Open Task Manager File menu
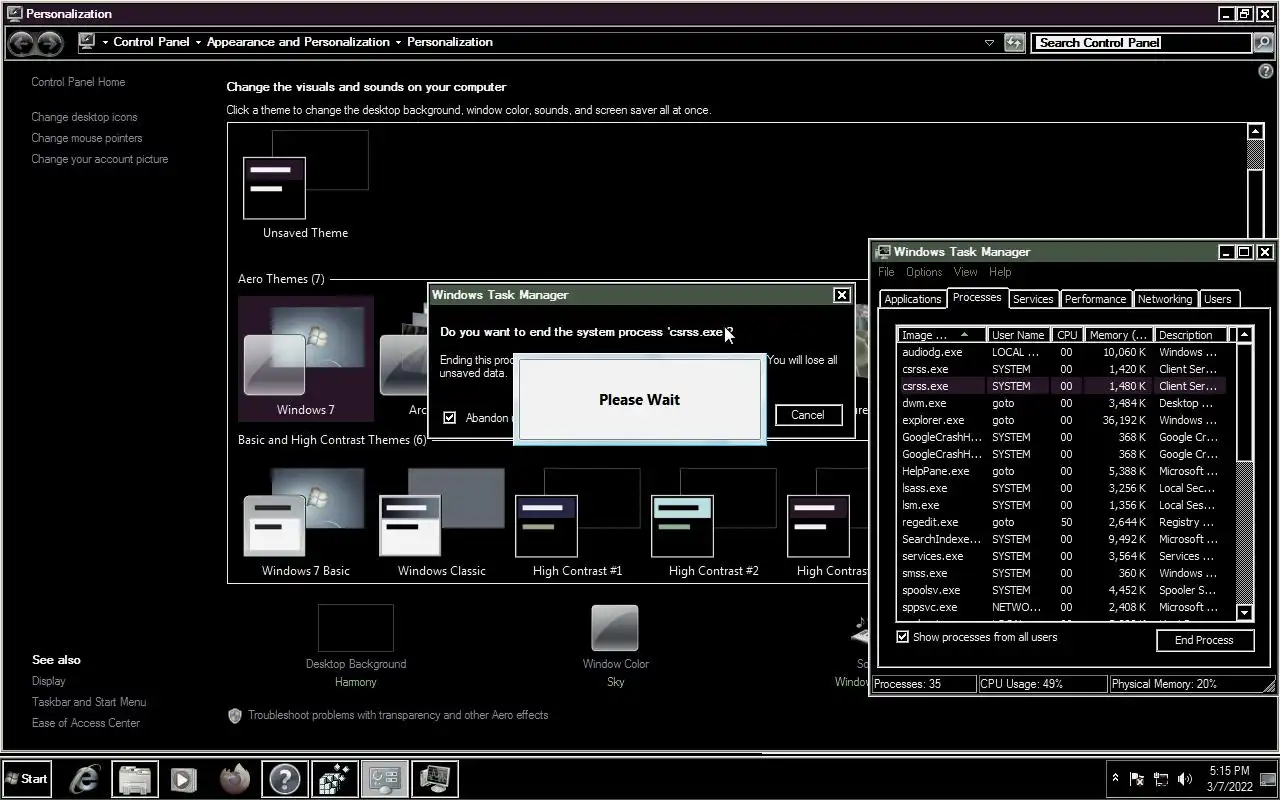This screenshot has height=800, width=1280. tap(886, 272)
